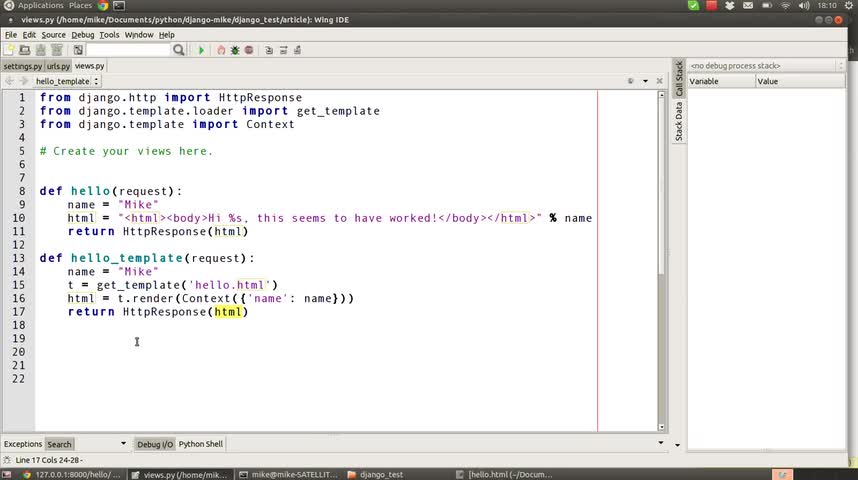This screenshot has height=480, width=858.
Task: Open the left bottom panel options arrow
Action: click(x=123, y=443)
